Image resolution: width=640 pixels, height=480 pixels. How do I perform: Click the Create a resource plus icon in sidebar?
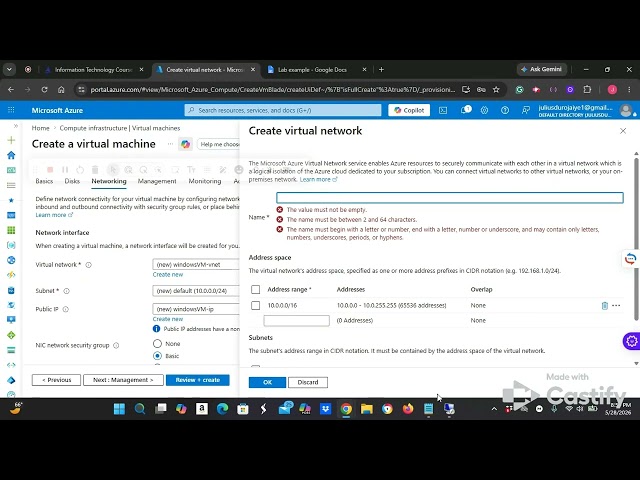tap(11, 140)
